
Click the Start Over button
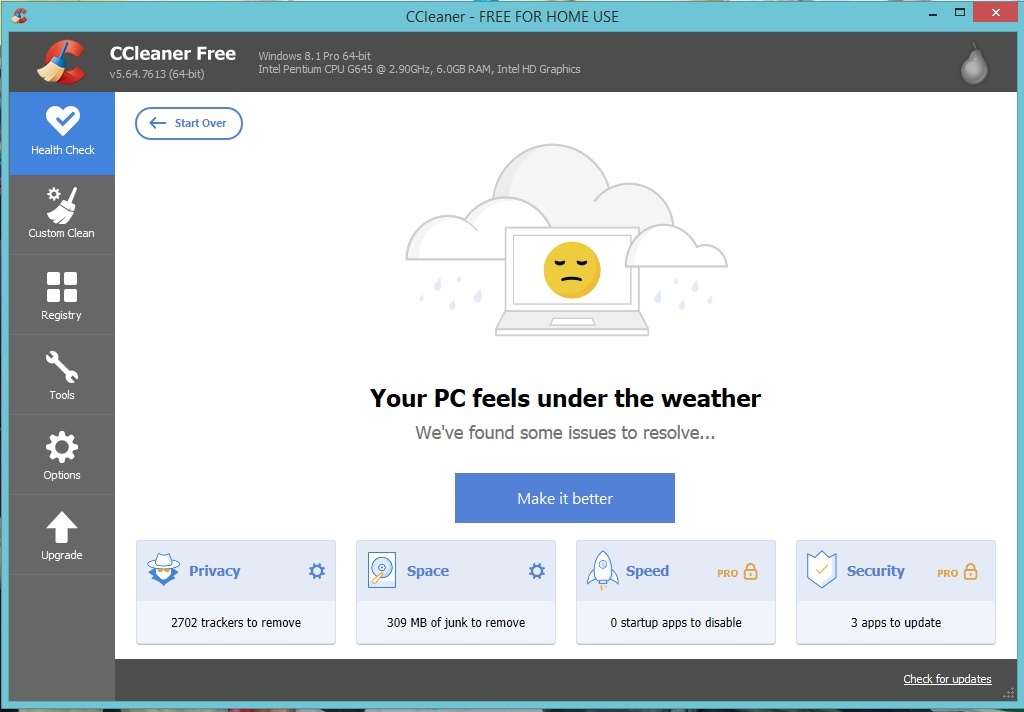pyautogui.click(x=189, y=123)
